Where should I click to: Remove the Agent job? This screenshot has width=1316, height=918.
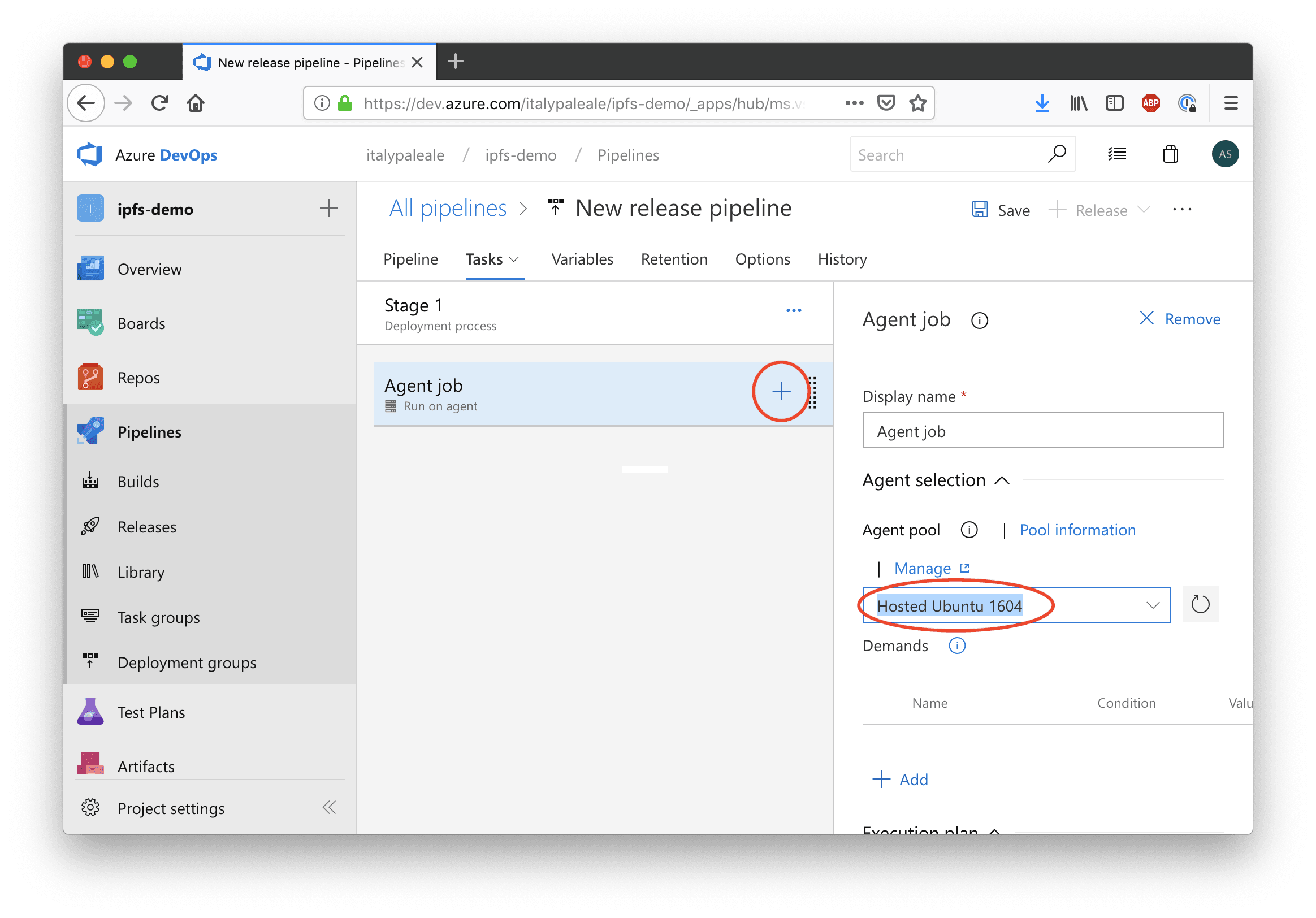(x=1180, y=319)
